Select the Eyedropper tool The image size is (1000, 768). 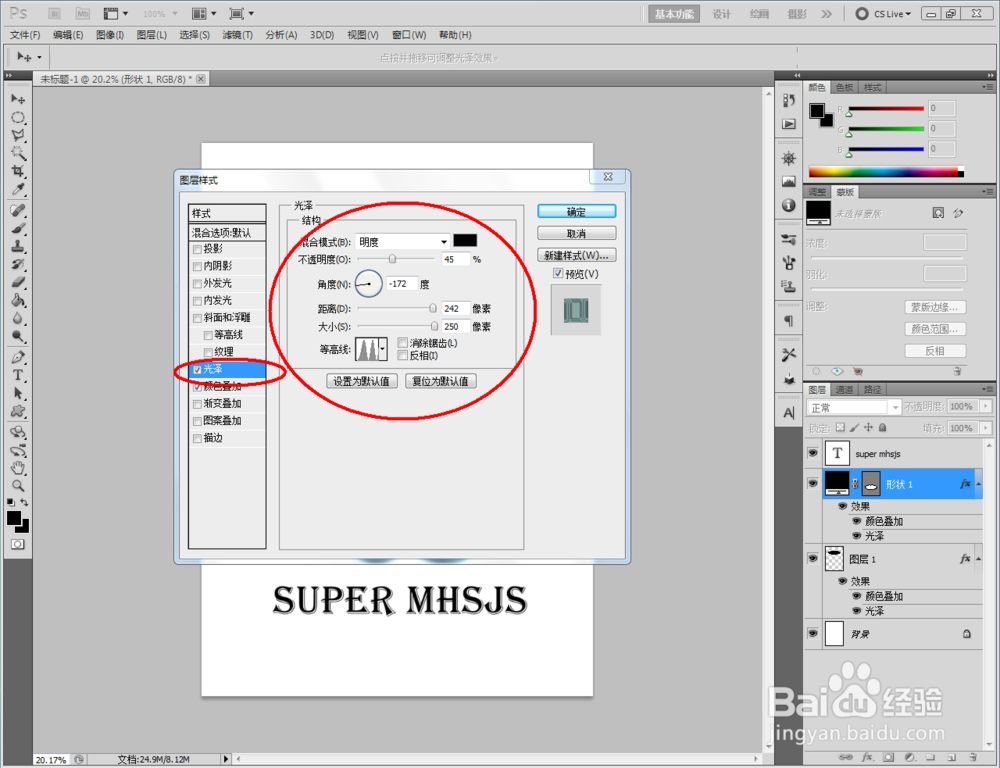click(x=18, y=189)
